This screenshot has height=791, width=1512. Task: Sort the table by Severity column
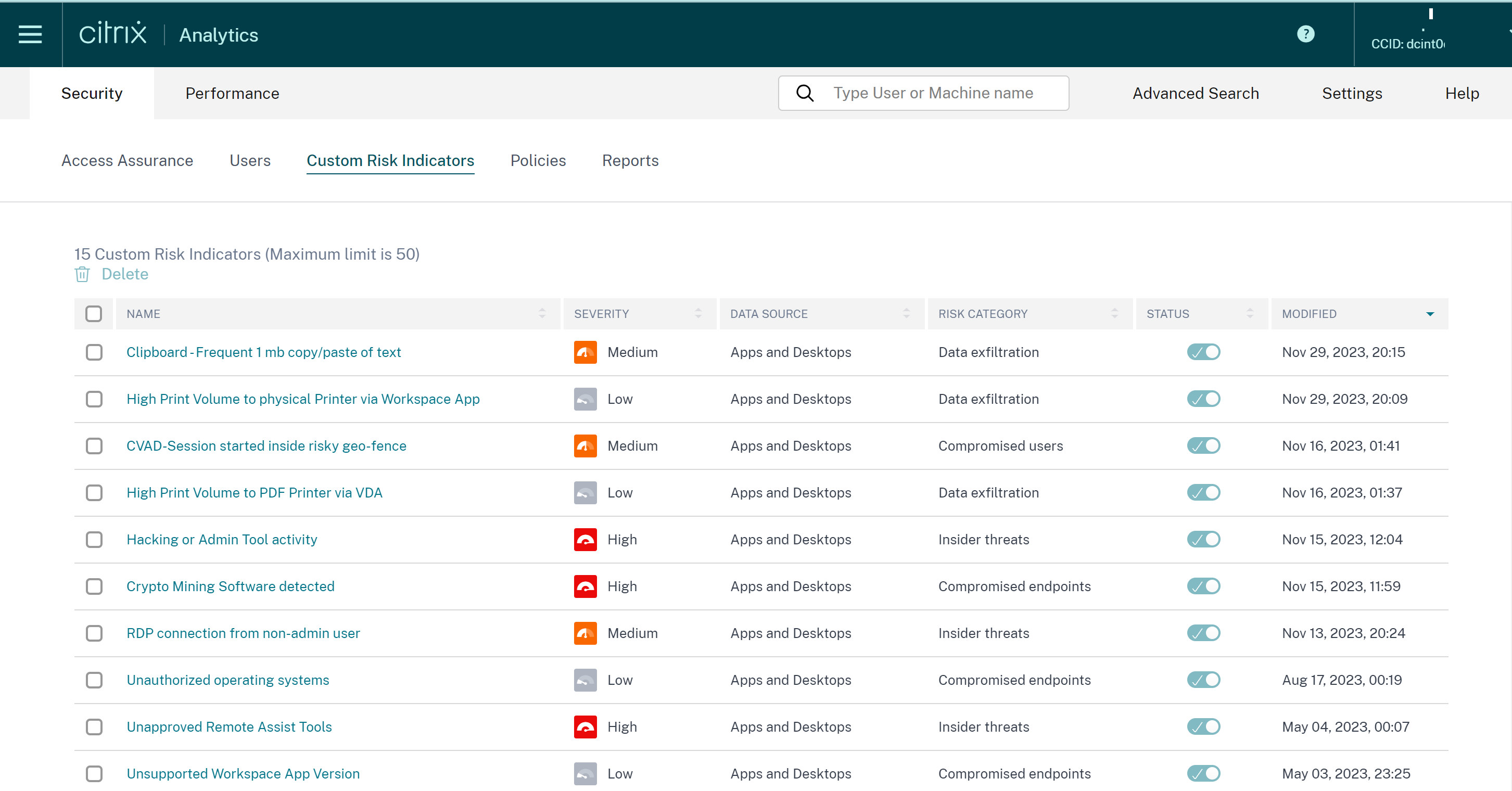(x=698, y=314)
